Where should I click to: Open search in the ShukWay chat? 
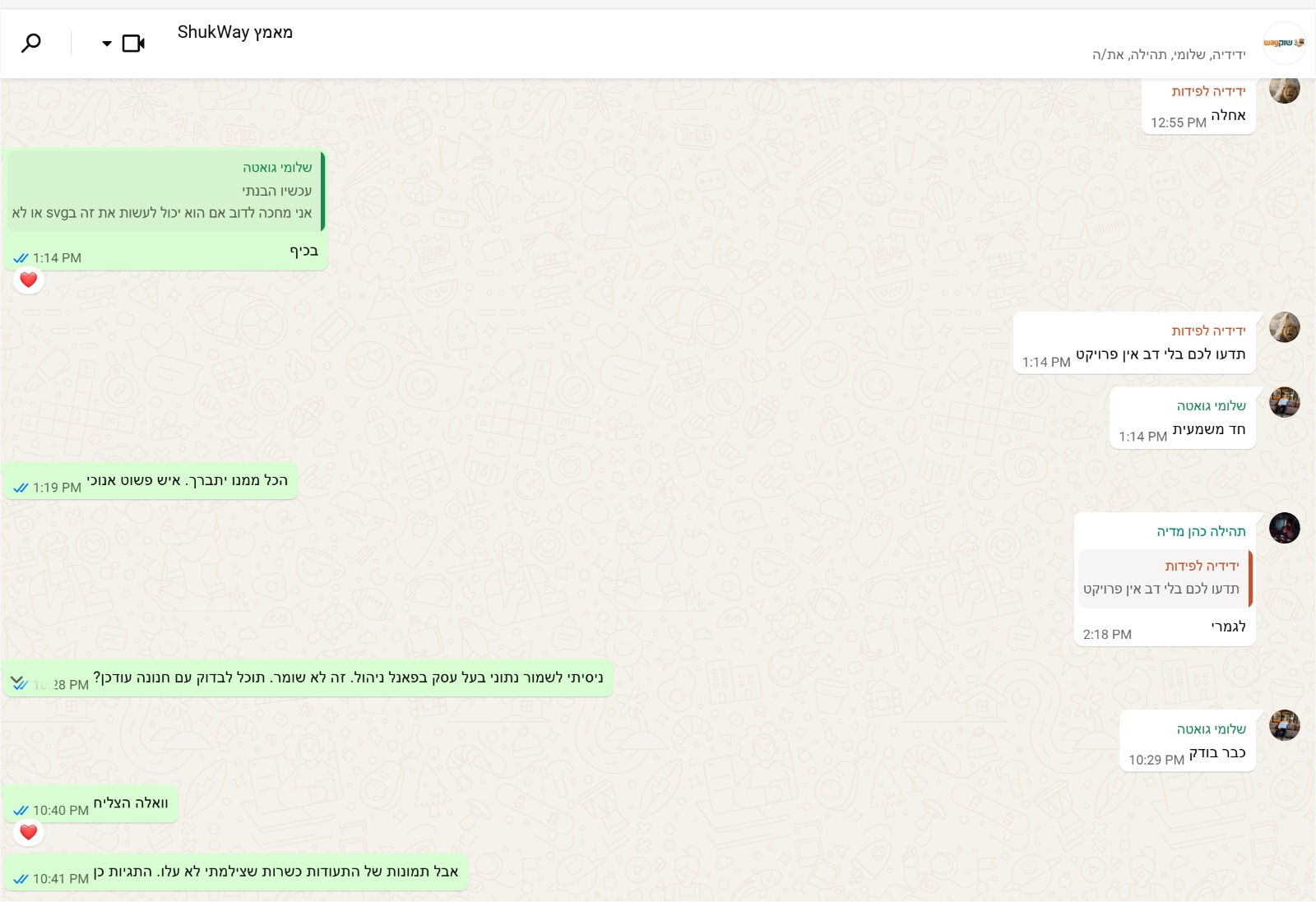click(x=31, y=43)
